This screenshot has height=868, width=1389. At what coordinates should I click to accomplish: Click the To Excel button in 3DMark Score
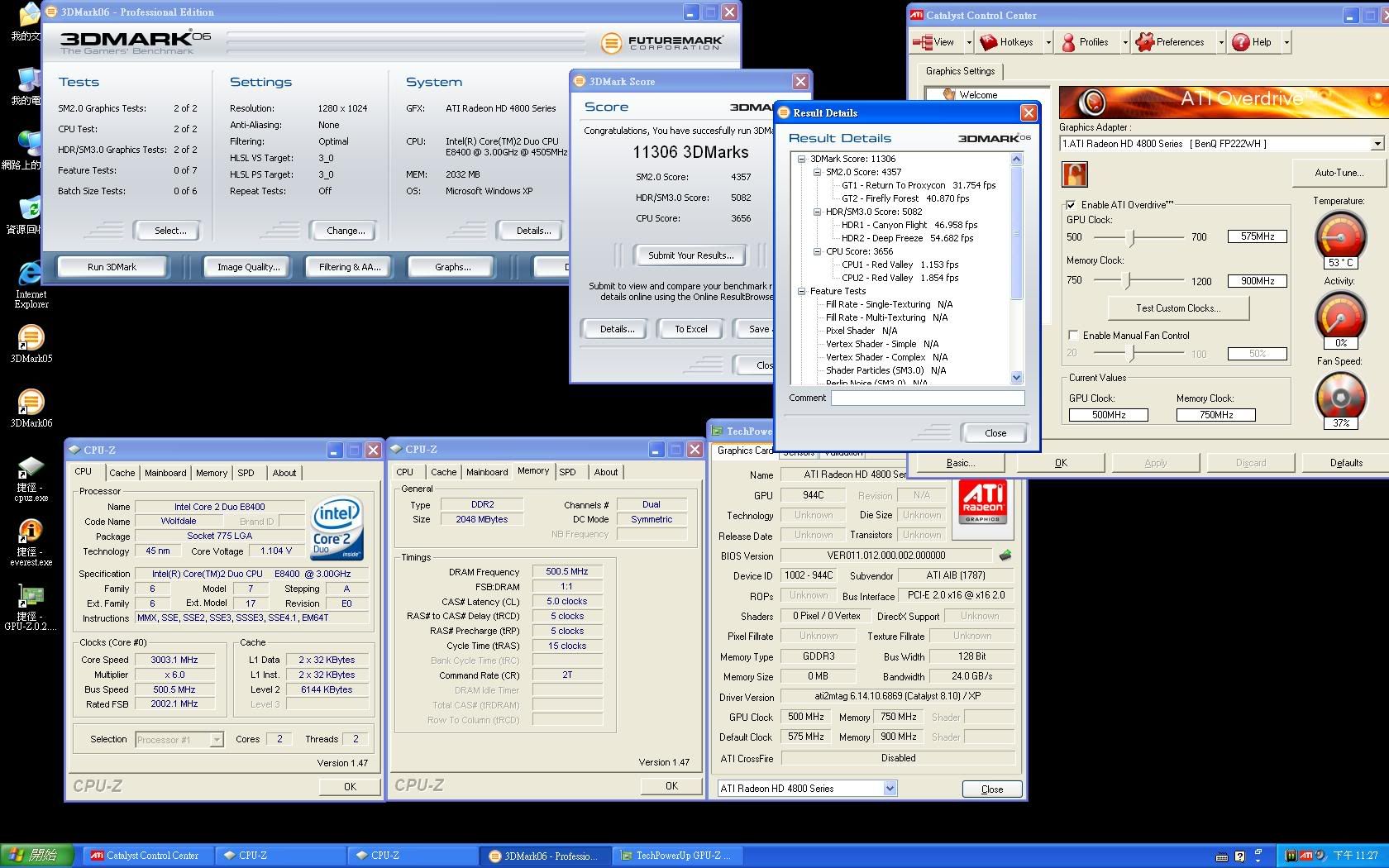point(690,329)
